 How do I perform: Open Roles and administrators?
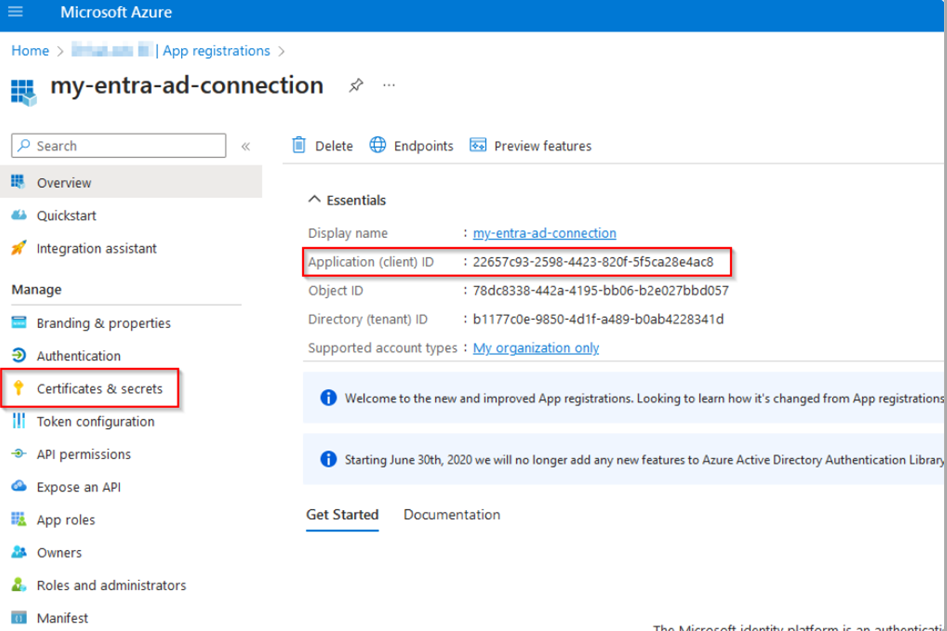point(131,585)
